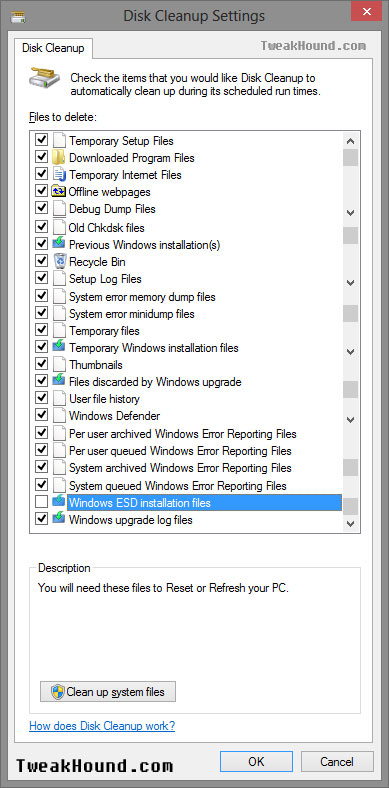
Task: Click the Cancel button
Action: click(337, 762)
